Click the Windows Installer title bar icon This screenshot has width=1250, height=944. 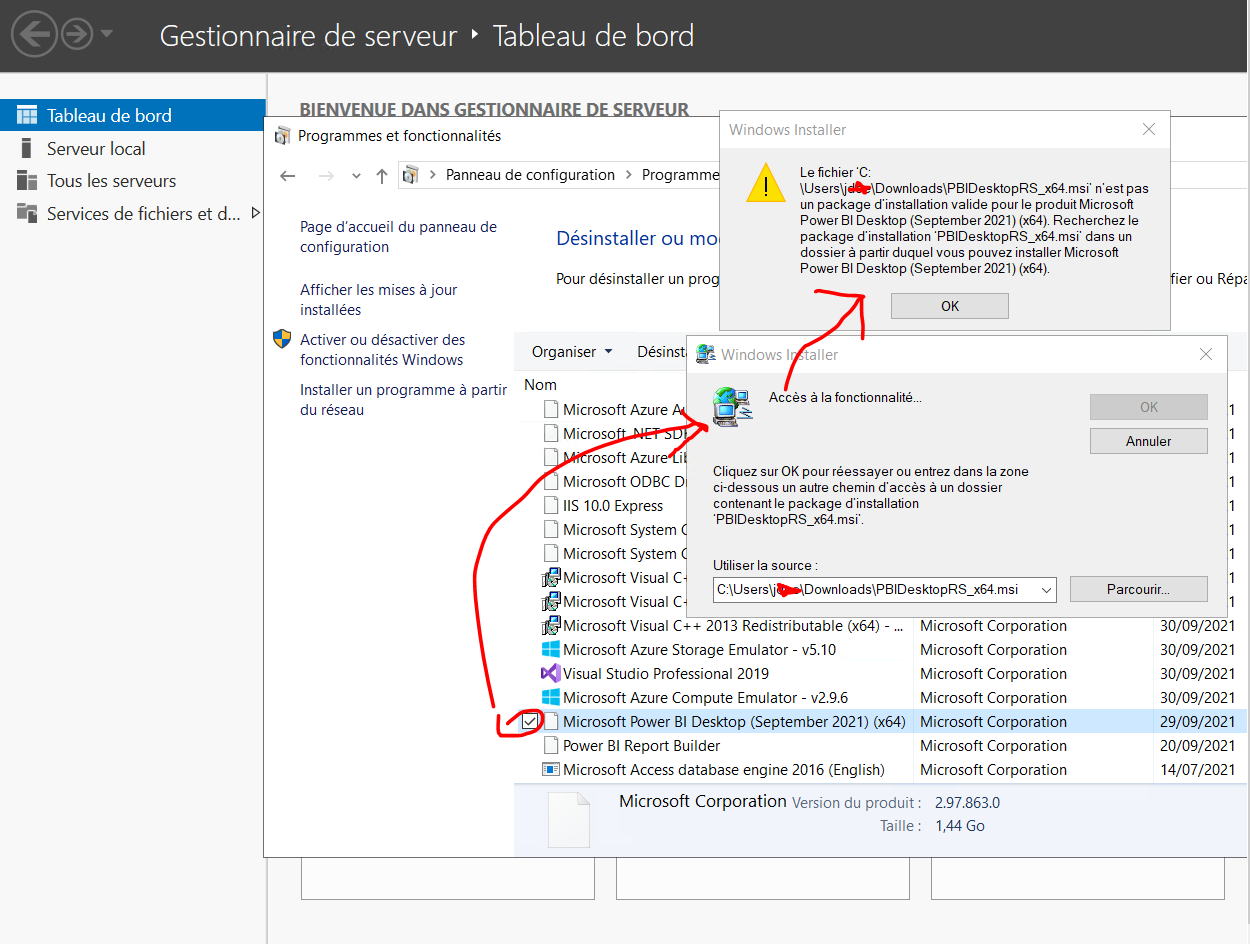pyautogui.click(x=706, y=354)
